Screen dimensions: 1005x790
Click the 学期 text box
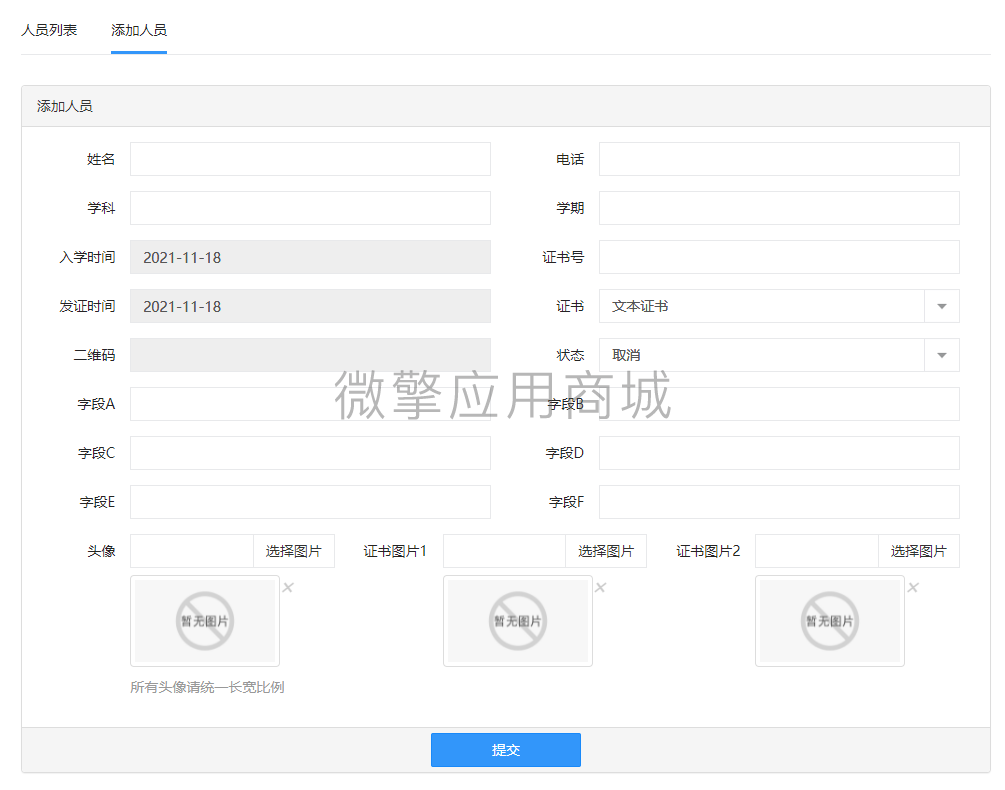click(779, 208)
